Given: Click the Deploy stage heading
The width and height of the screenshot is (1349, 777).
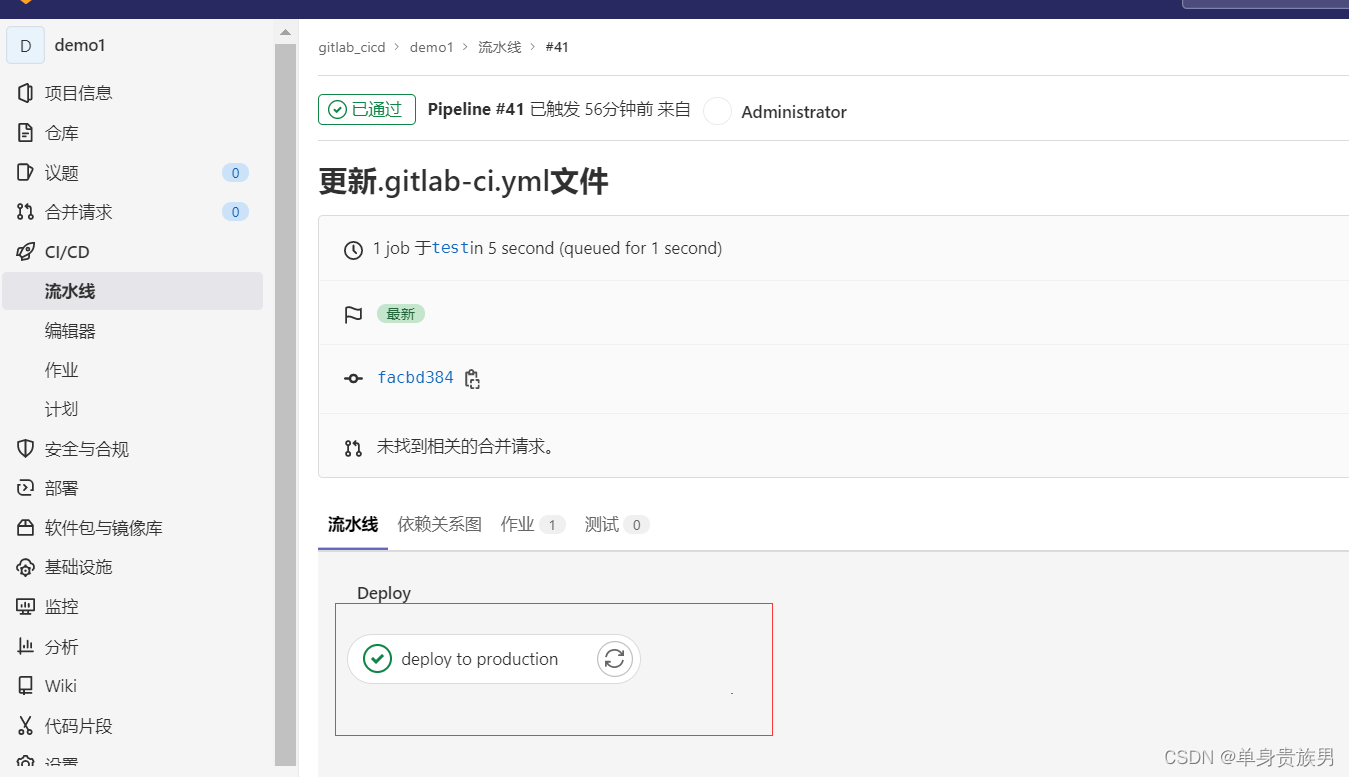Looking at the screenshot, I should (384, 593).
